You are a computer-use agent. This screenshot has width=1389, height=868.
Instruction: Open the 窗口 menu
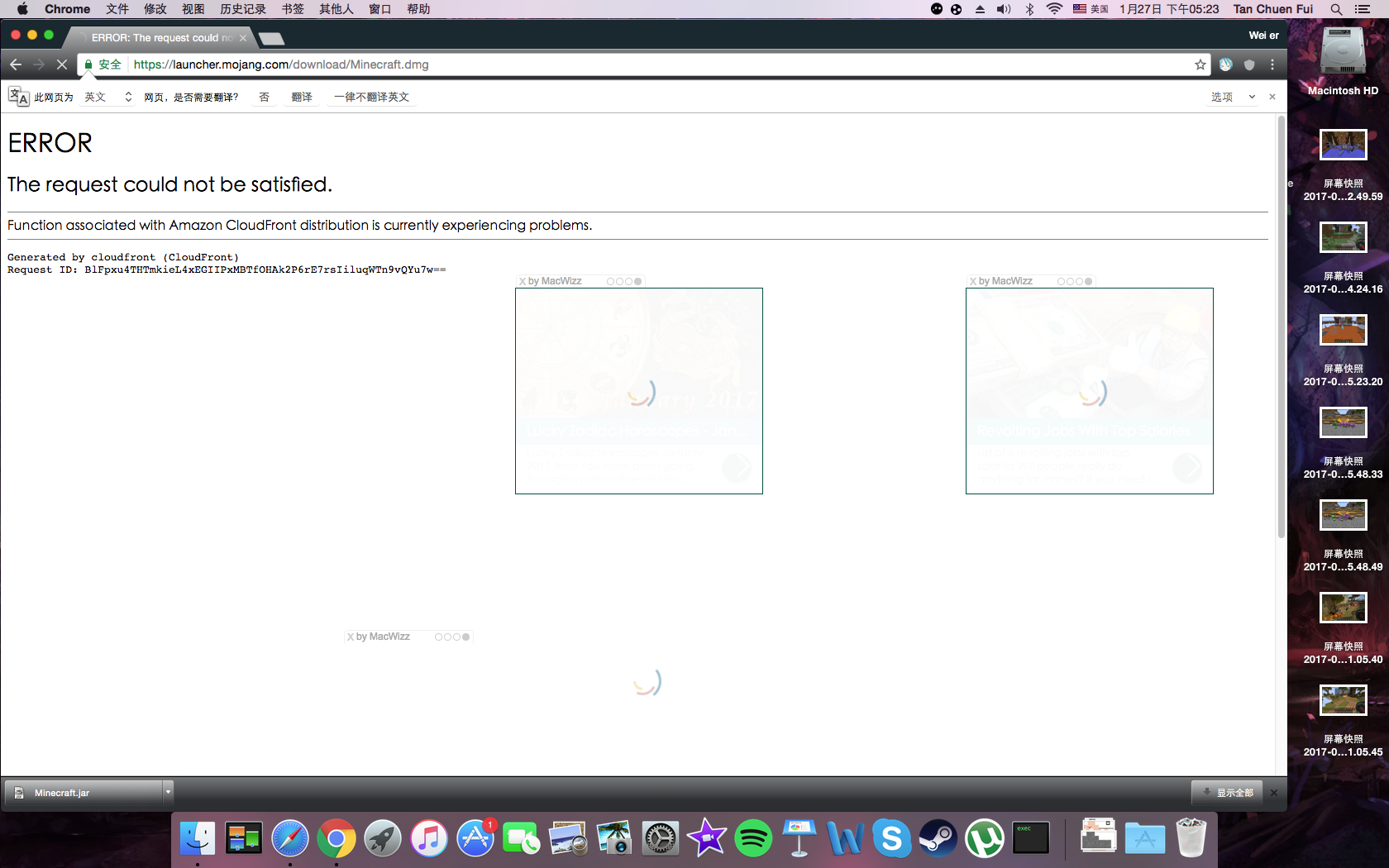coord(380,9)
